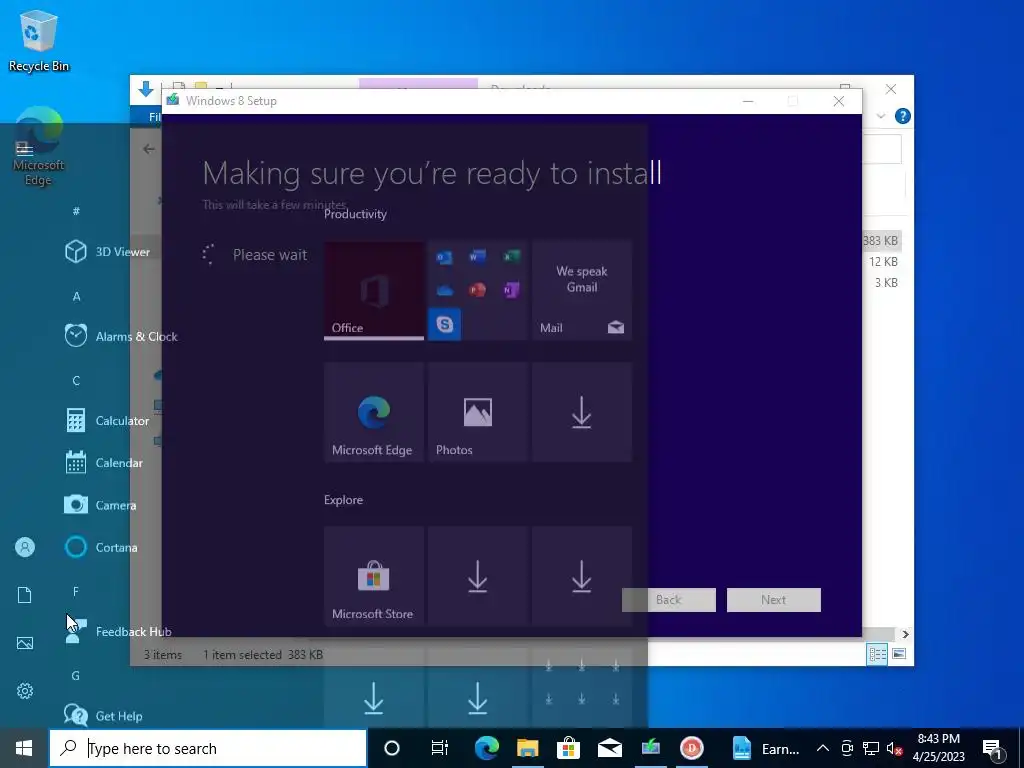
Task: Launch Alarms & Clock from Start menu
Action: click(x=121, y=336)
